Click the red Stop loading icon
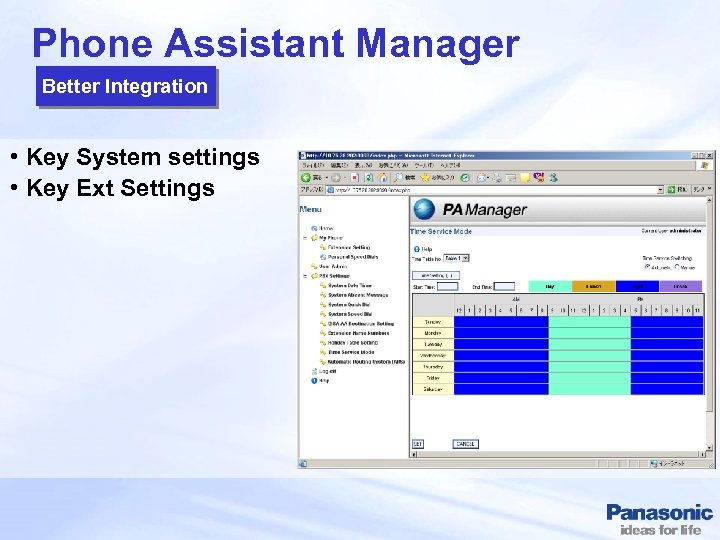The image size is (720, 540). pyautogui.click(x=354, y=177)
